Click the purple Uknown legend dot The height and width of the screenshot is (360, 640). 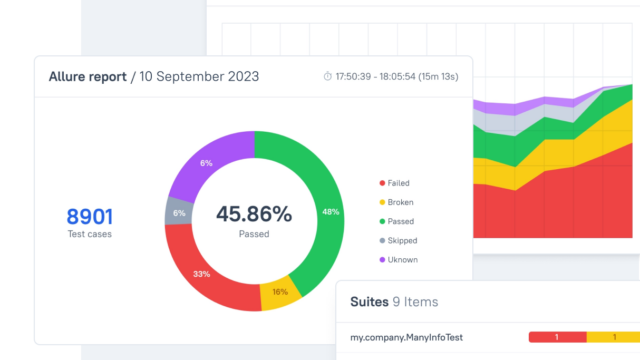(382, 260)
